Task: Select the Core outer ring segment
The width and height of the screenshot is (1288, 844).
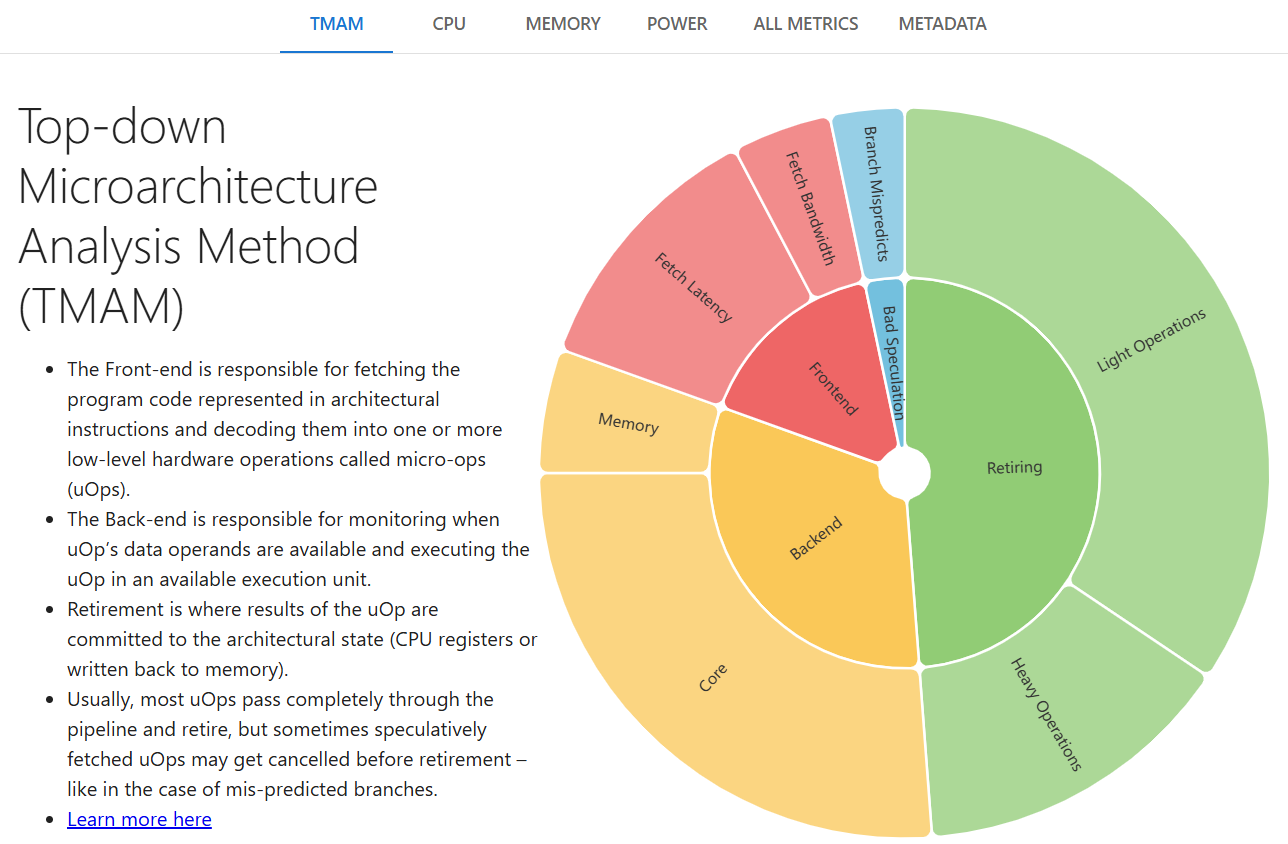Action: (x=713, y=678)
